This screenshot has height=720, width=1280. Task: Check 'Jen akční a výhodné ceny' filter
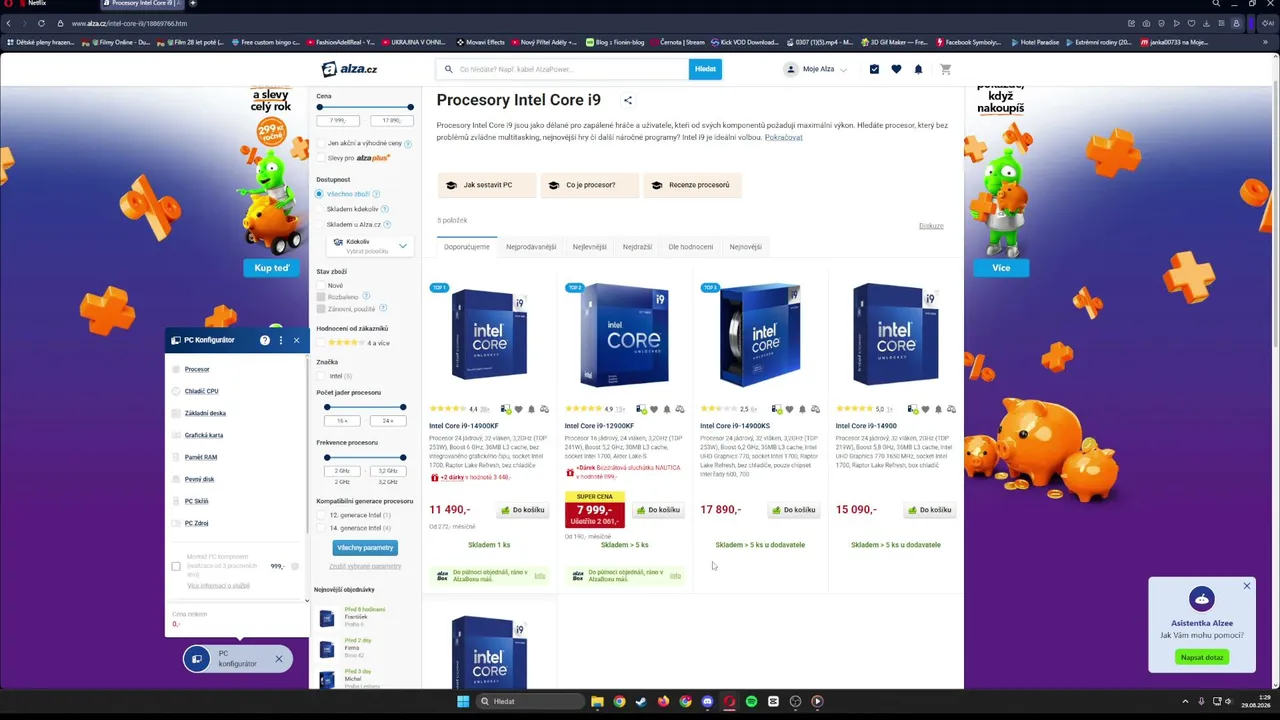point(321,143)
